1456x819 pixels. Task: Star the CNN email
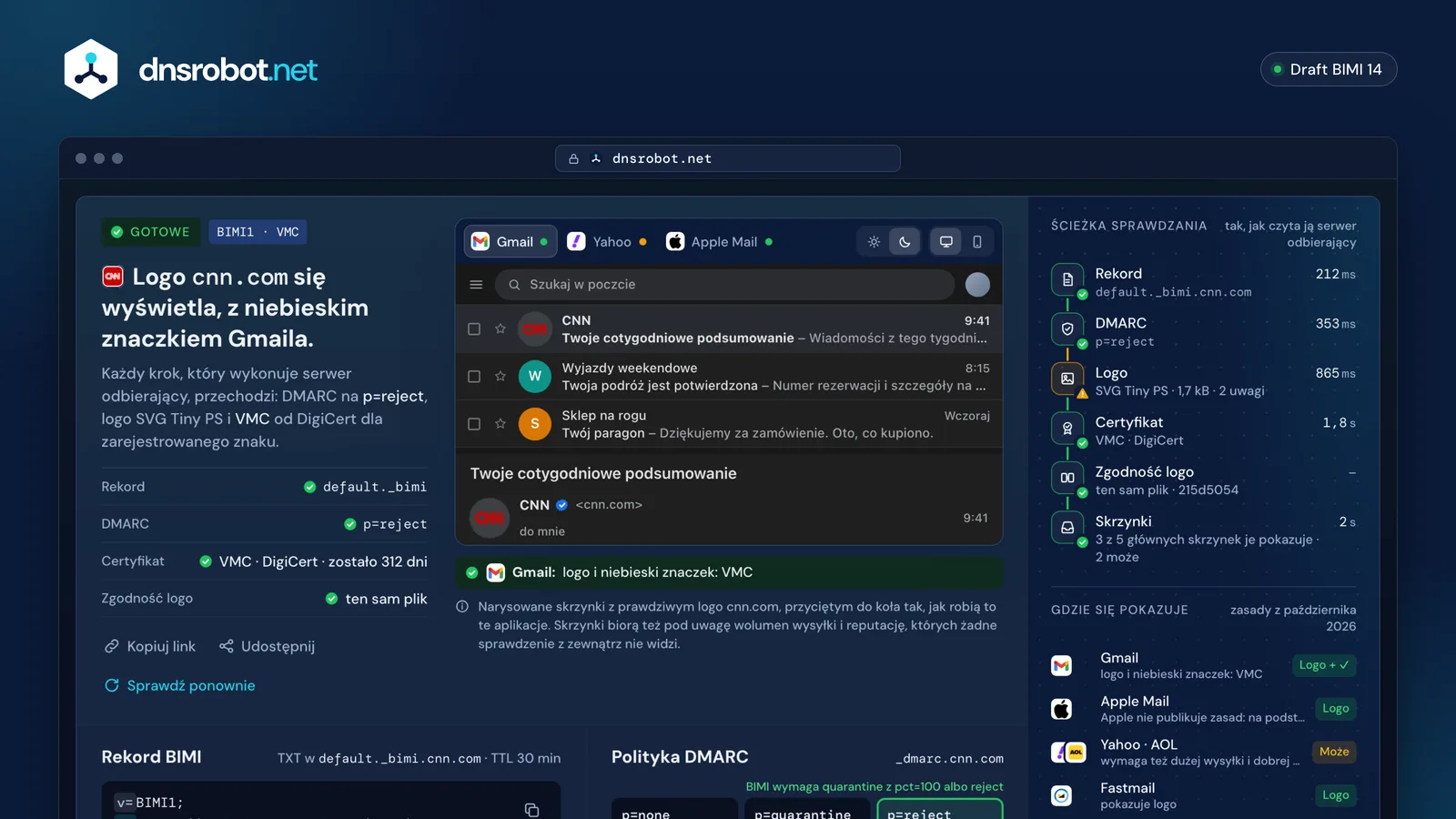pos(500,329)
